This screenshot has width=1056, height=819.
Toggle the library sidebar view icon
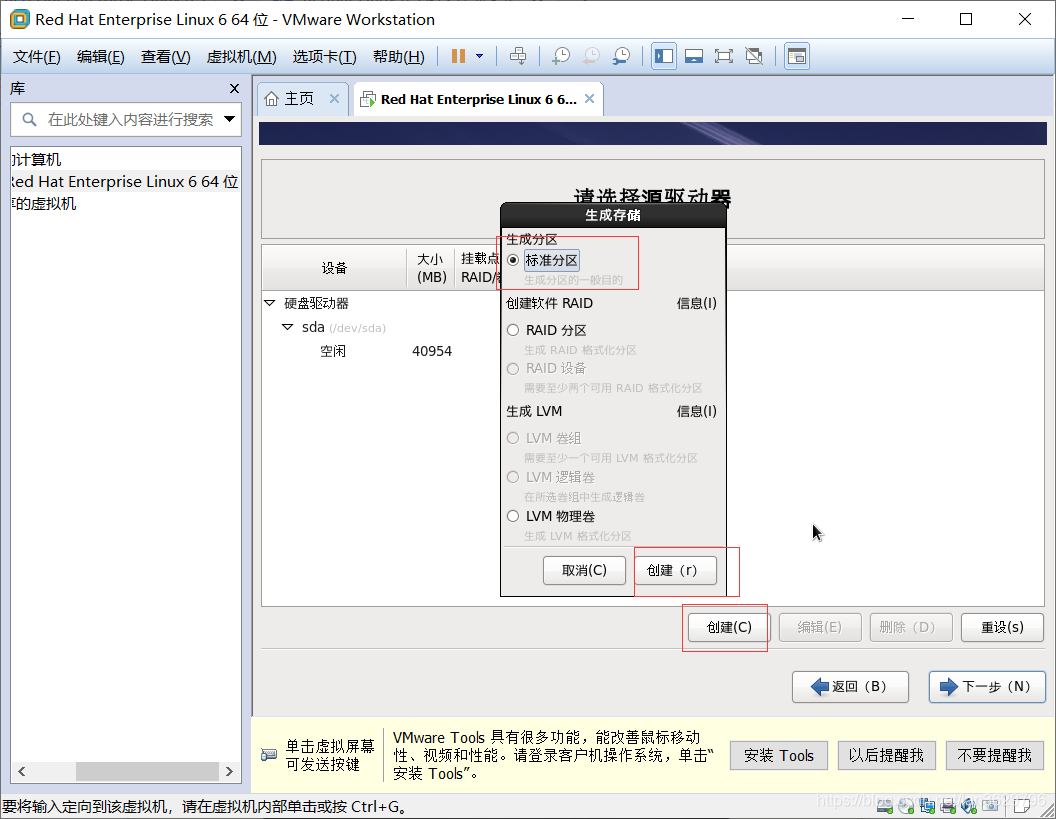pos(664,56)
